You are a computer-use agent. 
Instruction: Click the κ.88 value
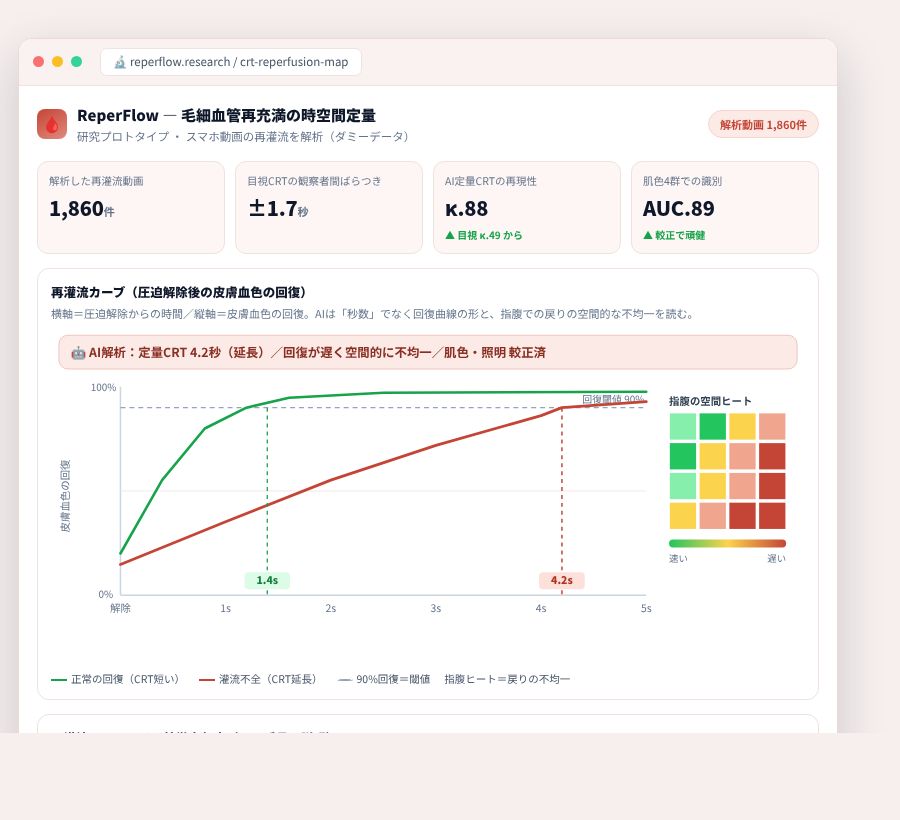[x=467, y=209]
